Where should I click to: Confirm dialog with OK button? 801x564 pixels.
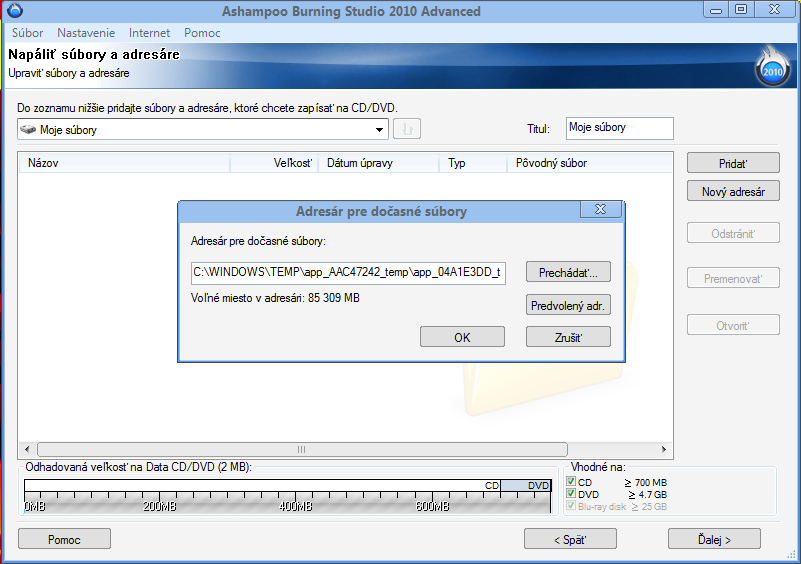pos(462,337)
